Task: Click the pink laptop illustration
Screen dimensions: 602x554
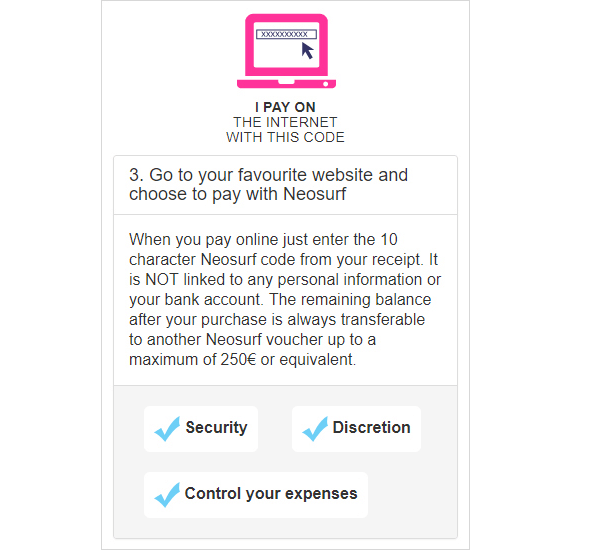Action: (286, 51)
